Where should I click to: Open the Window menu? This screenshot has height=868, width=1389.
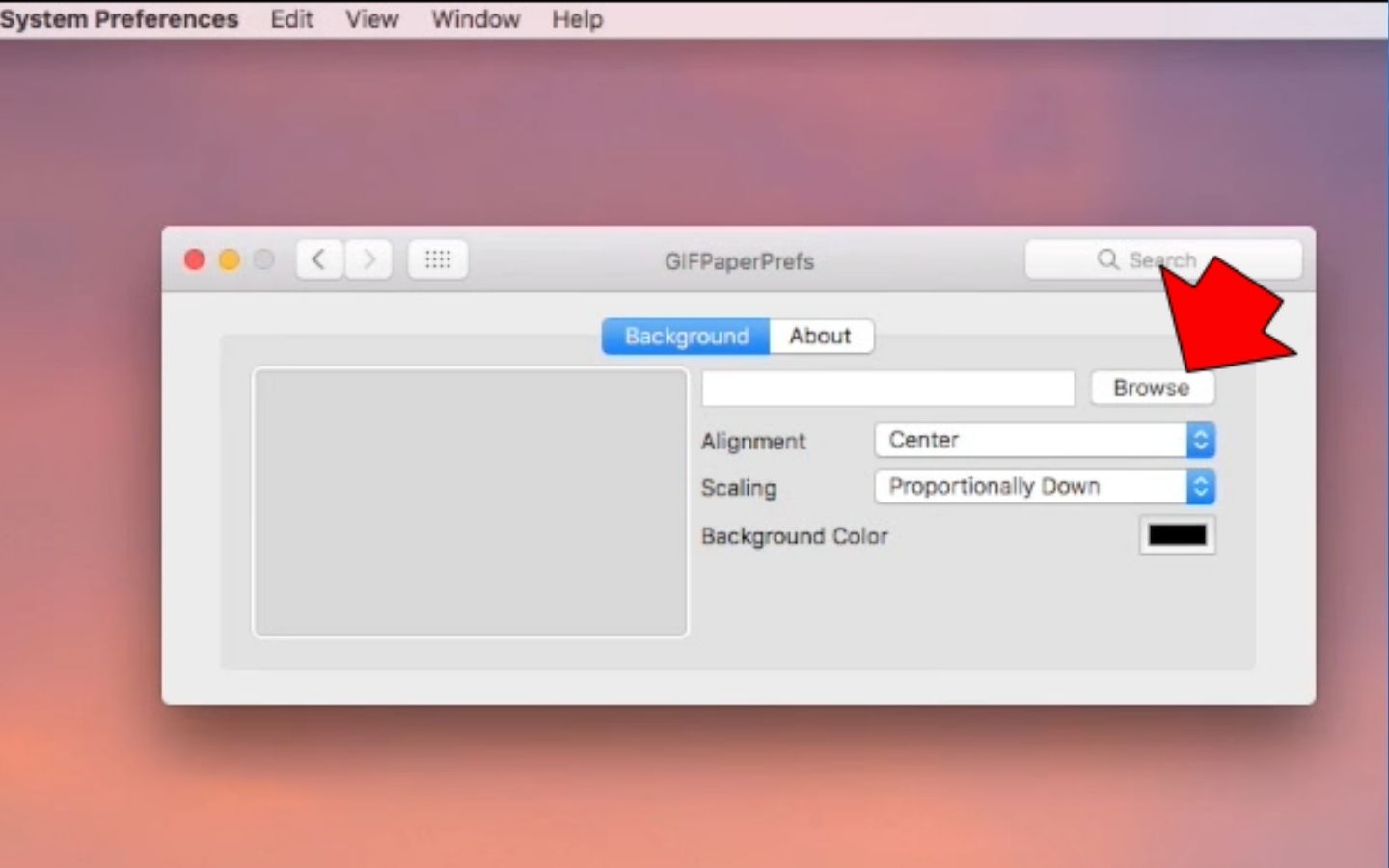476,19
